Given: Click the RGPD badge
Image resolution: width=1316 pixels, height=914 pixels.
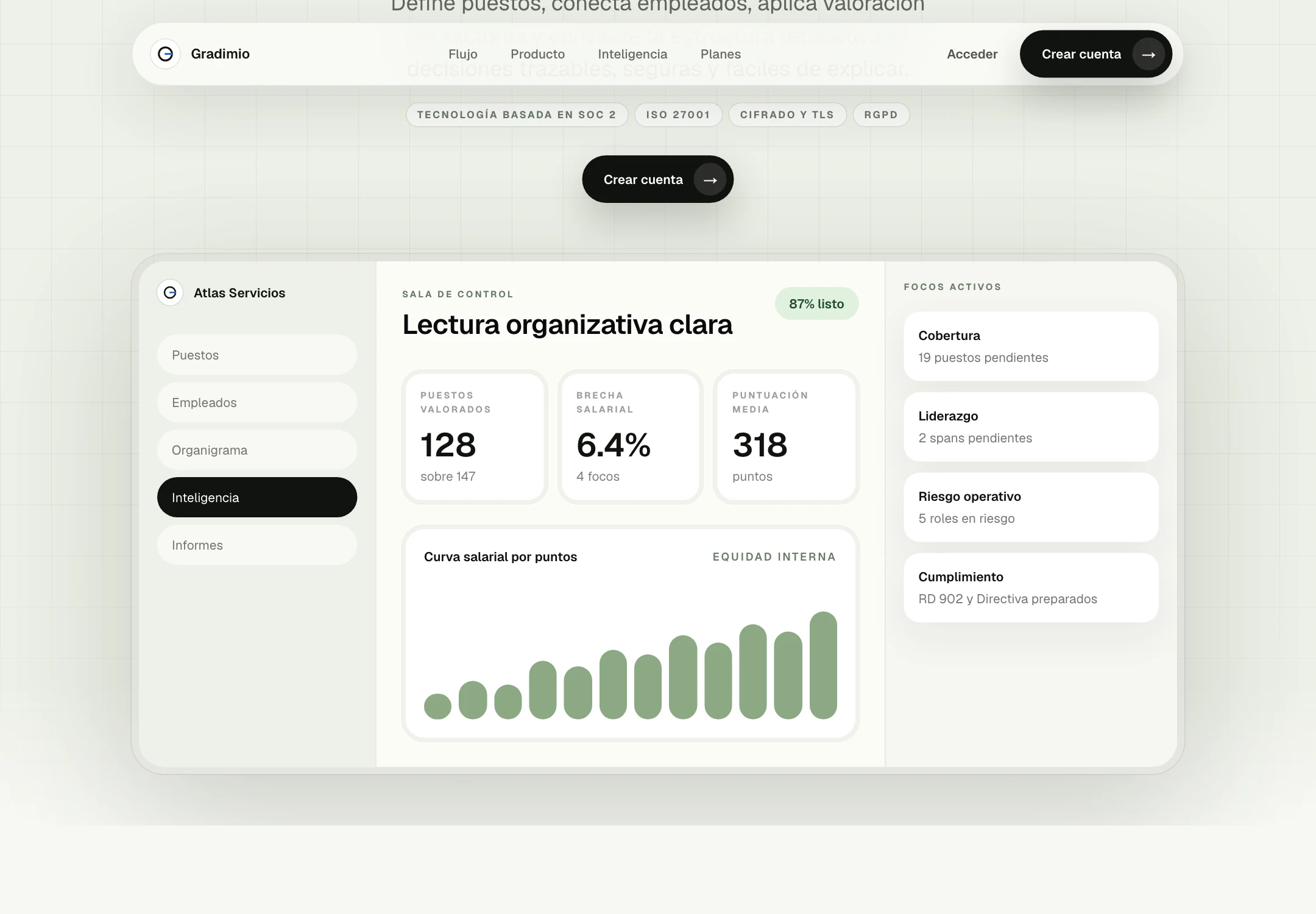Looking at the screenshot, I should [881, 115].
